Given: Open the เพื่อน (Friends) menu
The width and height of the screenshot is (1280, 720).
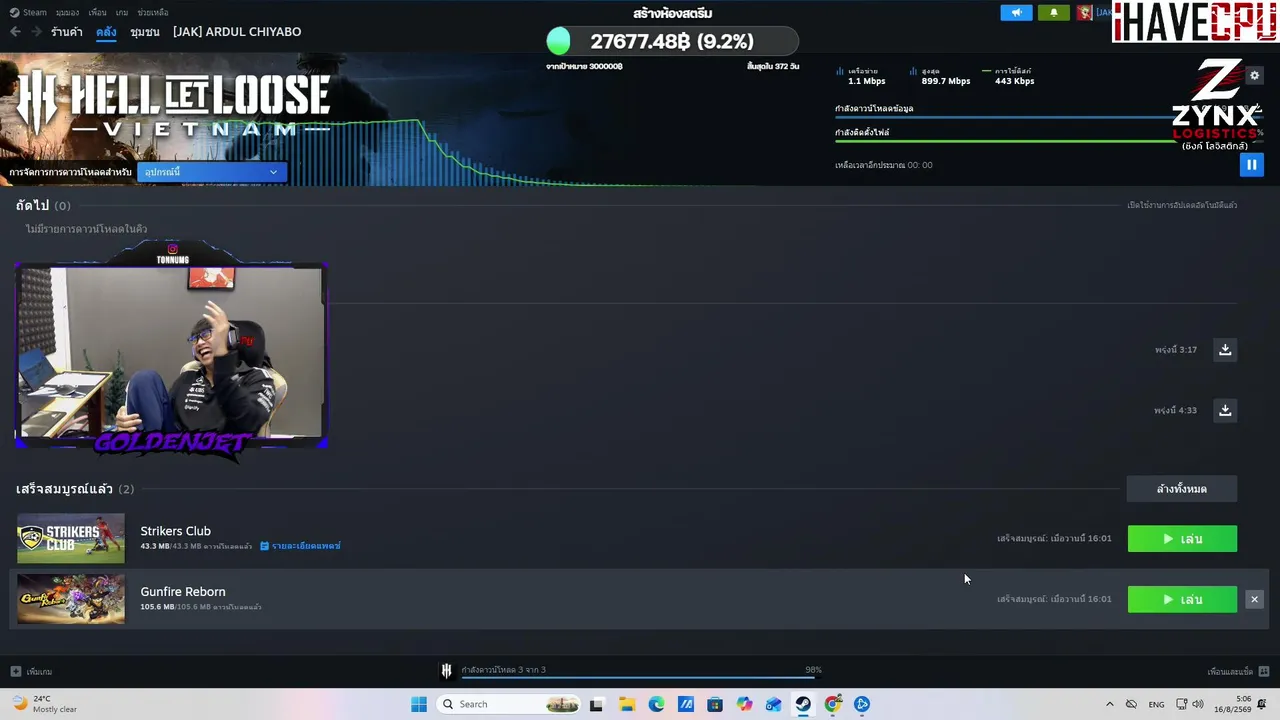Looking at the screenshot, I should coord(97,12).
